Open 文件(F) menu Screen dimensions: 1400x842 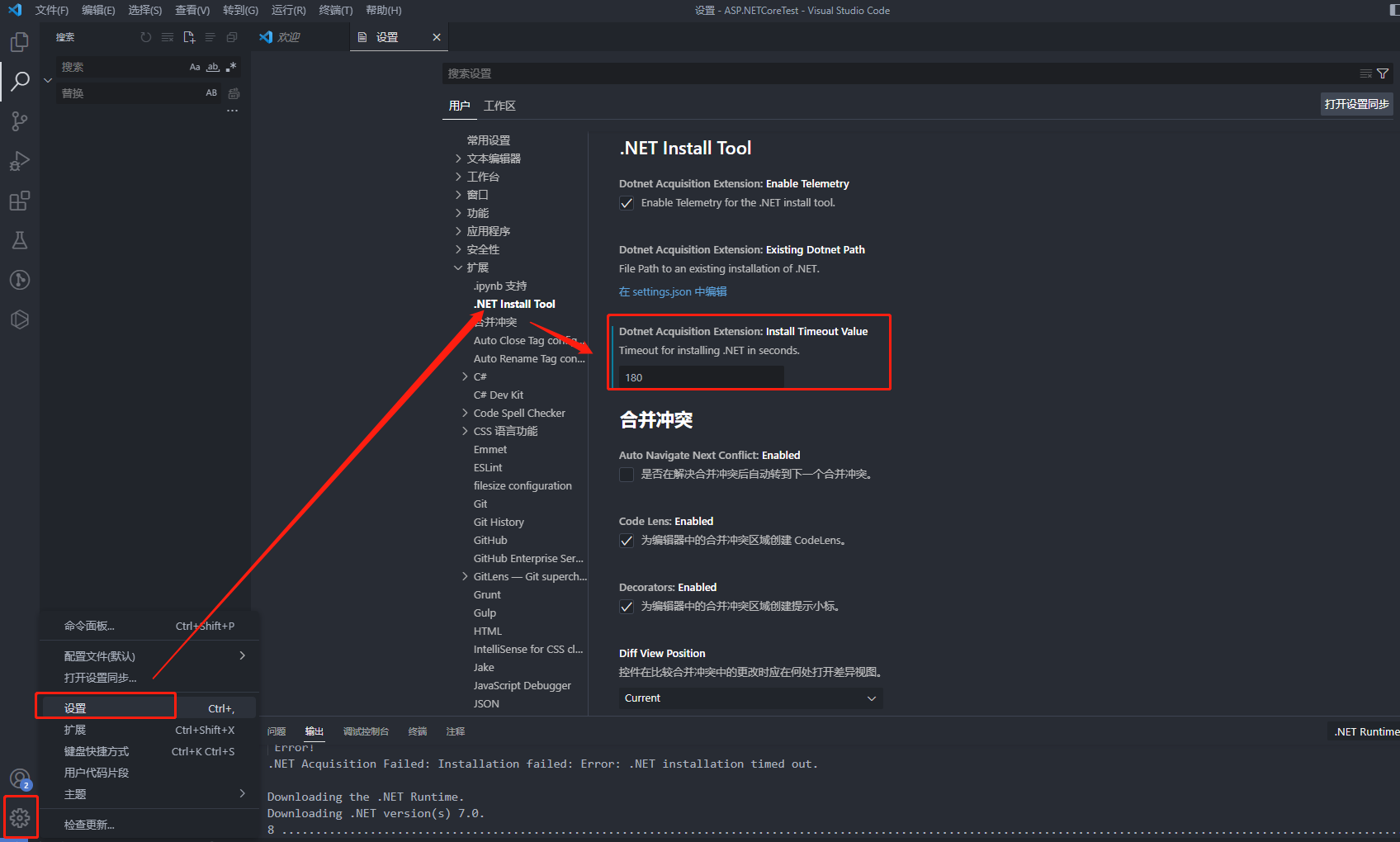pos(52,11)
